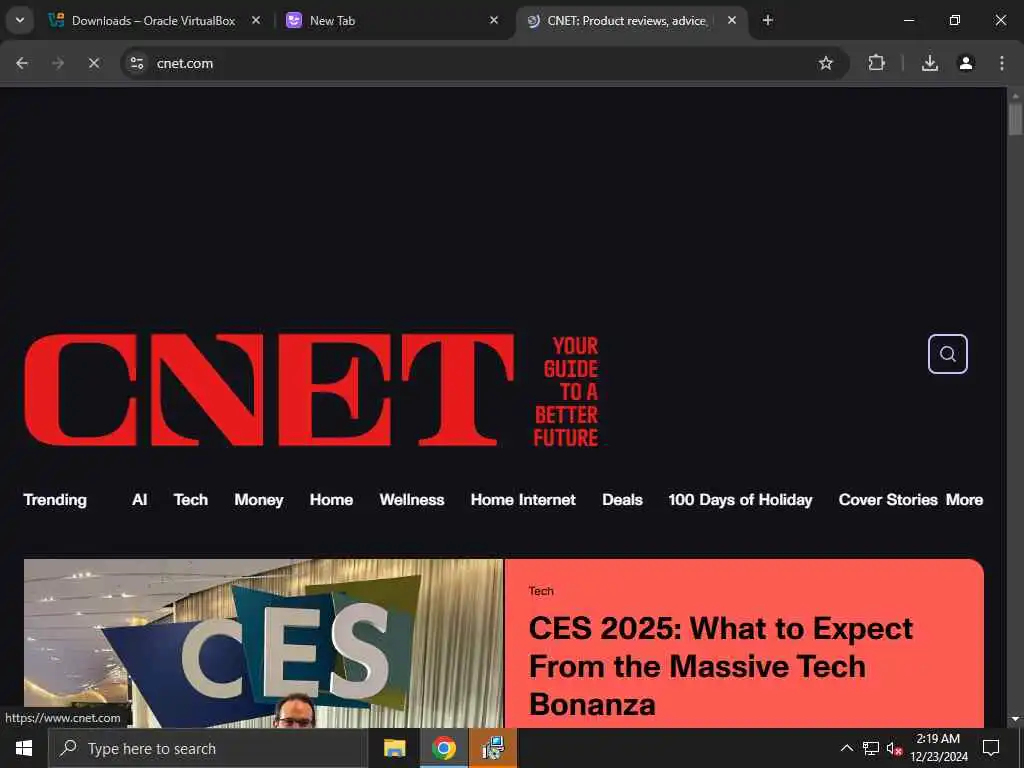Click the red CNET logo
Viewport: 1024px width, 768px height.
pos(269,390)
